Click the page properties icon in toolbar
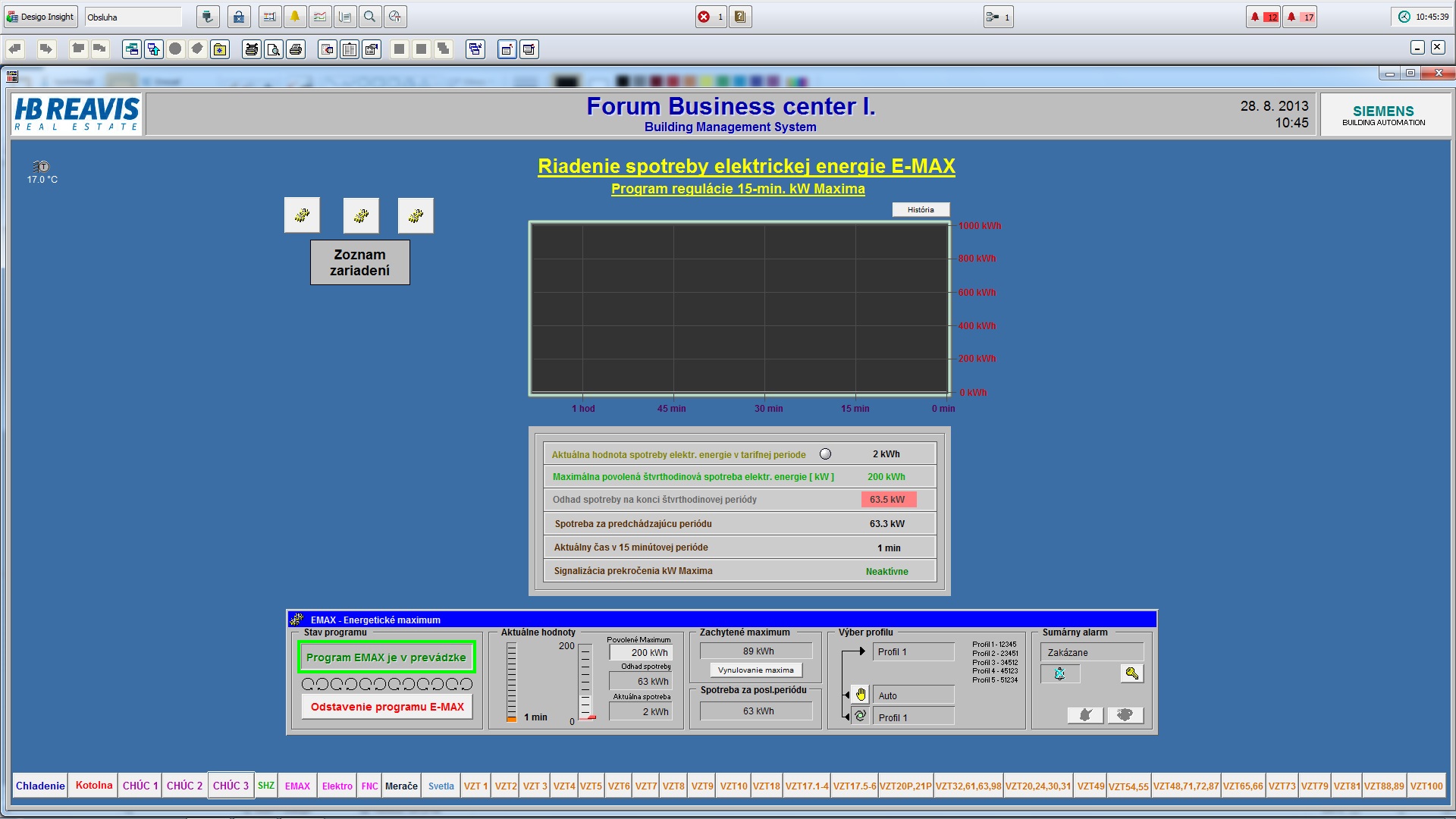This screenshot has height=819, width=1456. 372,49
